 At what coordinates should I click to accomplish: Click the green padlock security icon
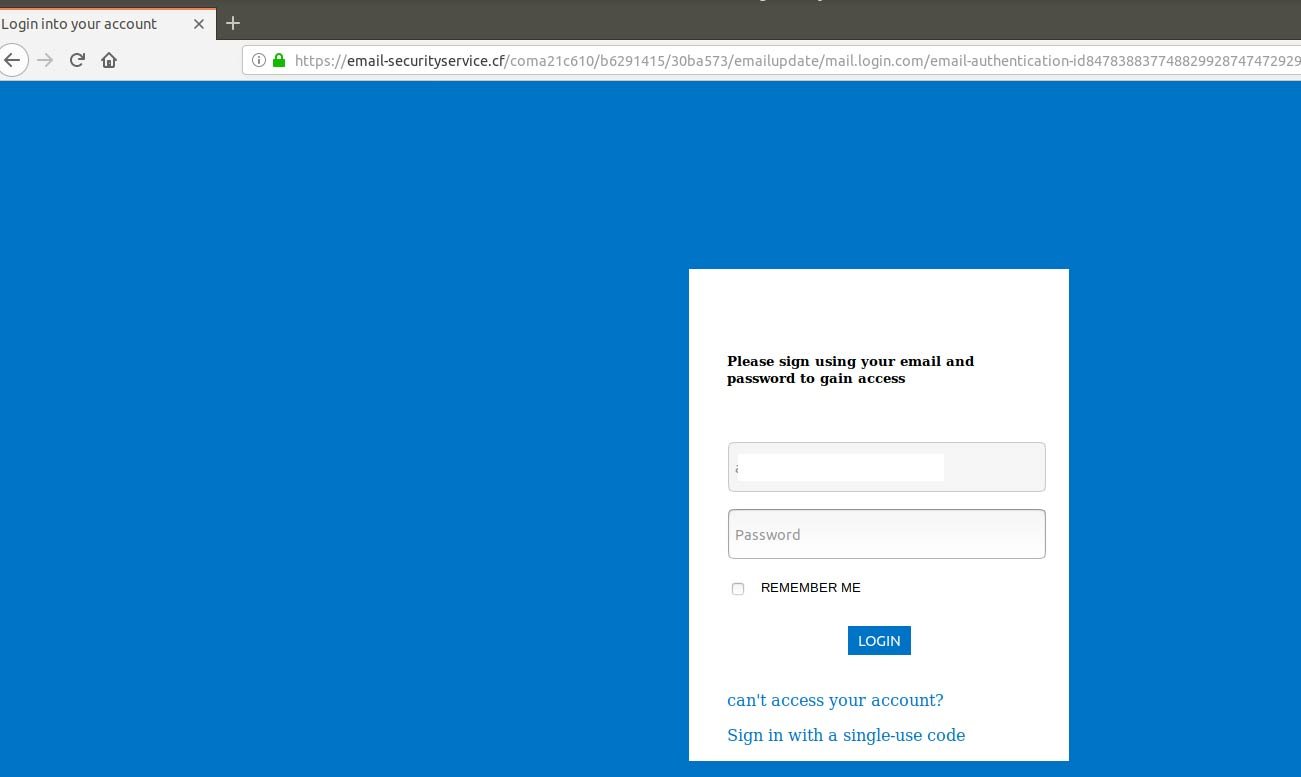coord(279,60)
